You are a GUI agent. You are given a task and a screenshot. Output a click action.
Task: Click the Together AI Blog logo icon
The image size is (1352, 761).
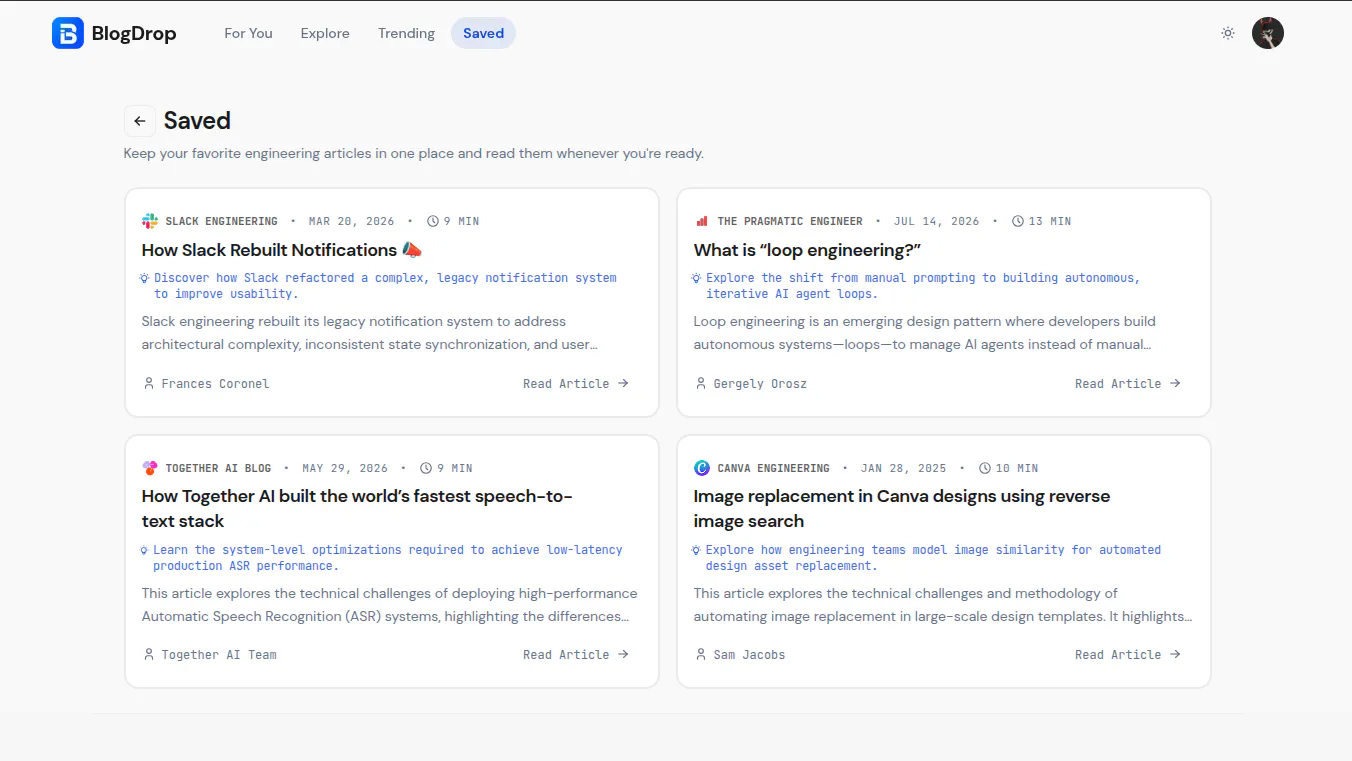150,468
